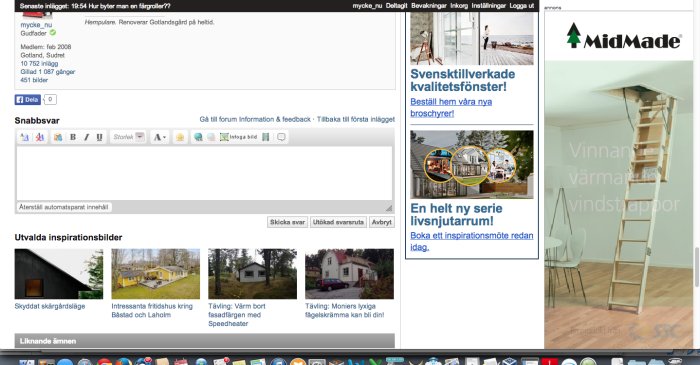The height and width of the screenshot is (365, 700).
Task: Open Intressanta fritidshus kring Båstad link
Action: coord(152,311)
